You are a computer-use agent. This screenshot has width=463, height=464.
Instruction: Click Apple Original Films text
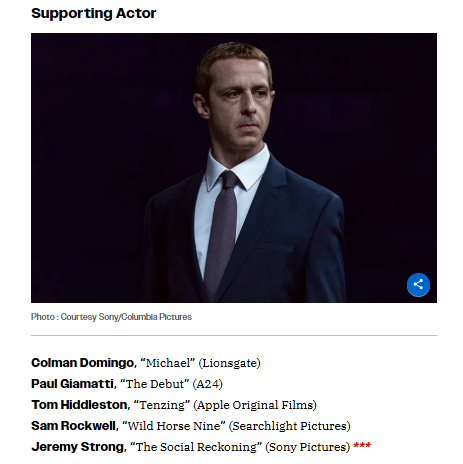tap(255, 405)
